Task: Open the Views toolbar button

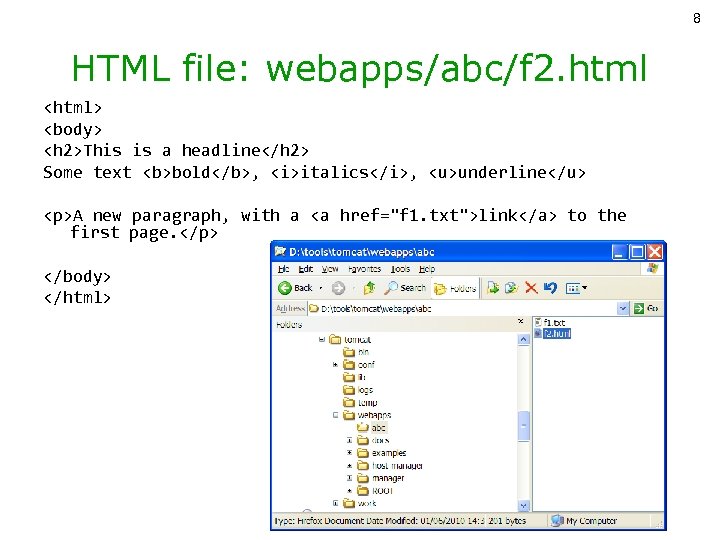Action: 576,288
